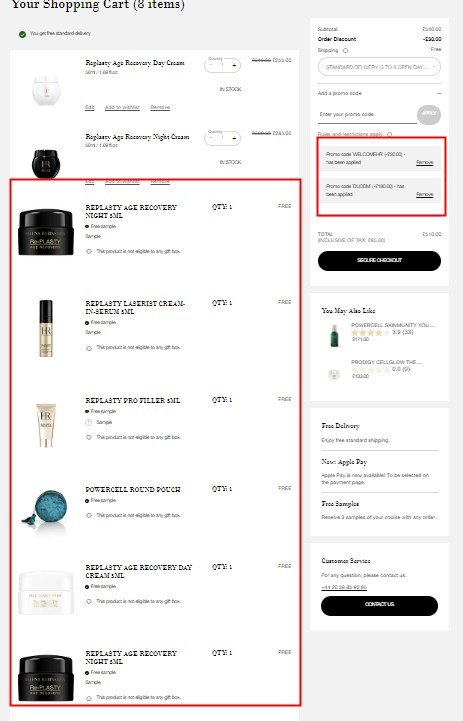Click the Apply promo code button

click(429, 114)
